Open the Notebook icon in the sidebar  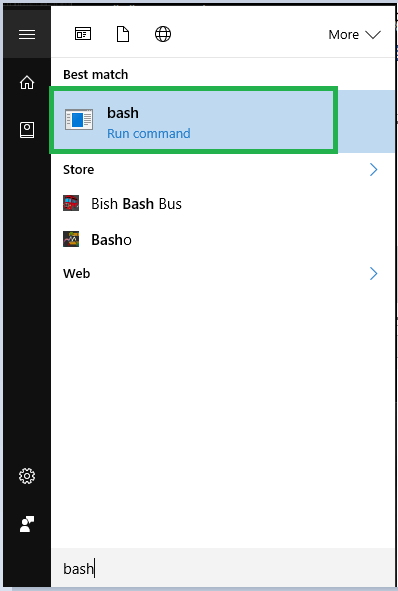(x=27, y=130)
